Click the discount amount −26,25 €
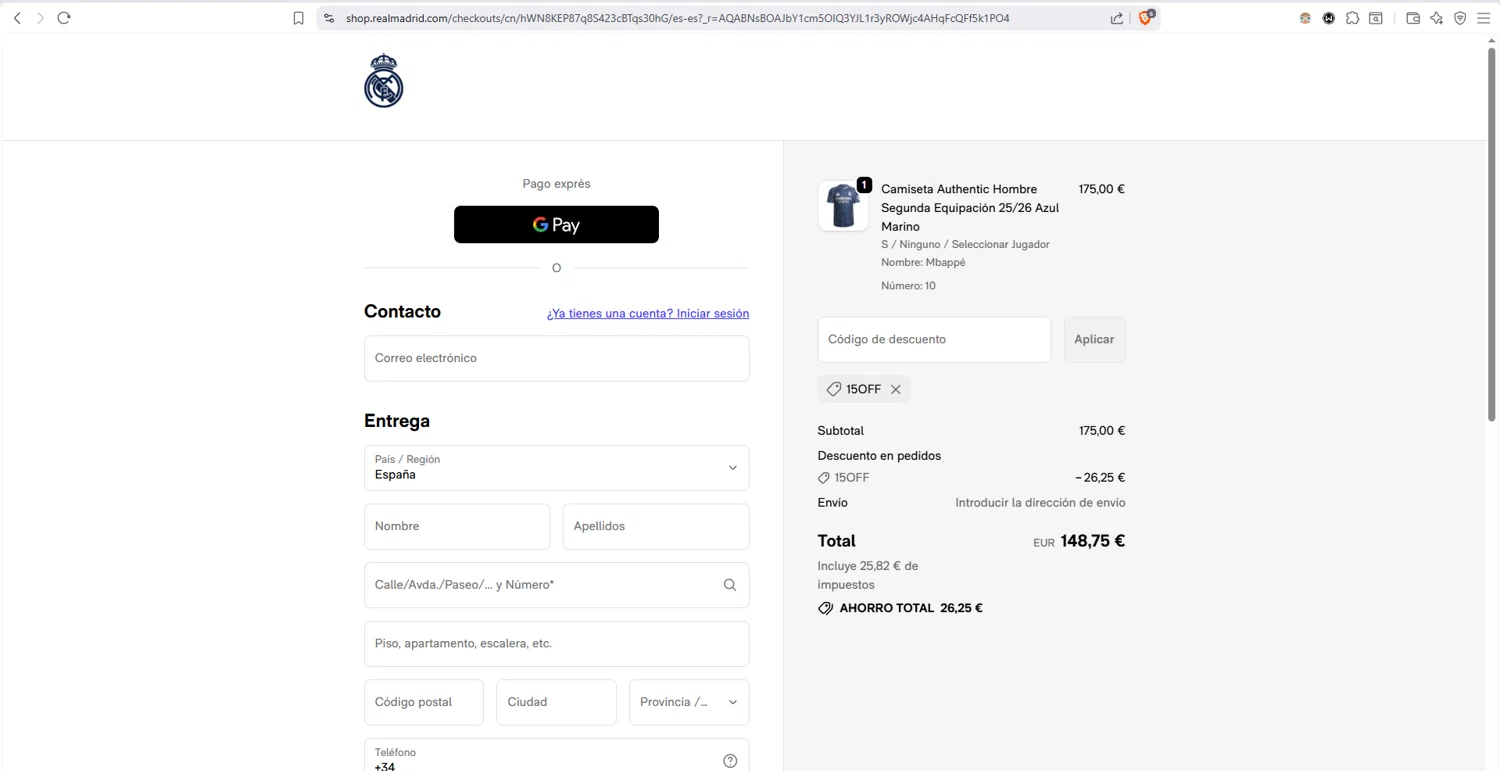This screenshot has height=771, width=1500. coord(1100,478)
